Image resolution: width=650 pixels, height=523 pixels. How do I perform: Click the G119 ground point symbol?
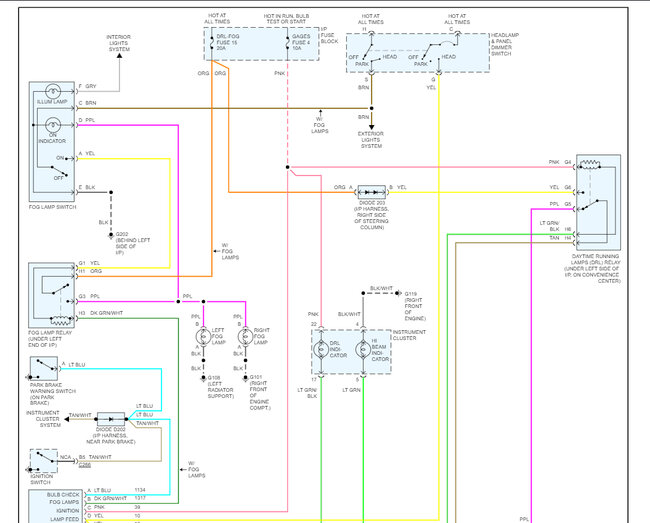[x=398, y=293]
